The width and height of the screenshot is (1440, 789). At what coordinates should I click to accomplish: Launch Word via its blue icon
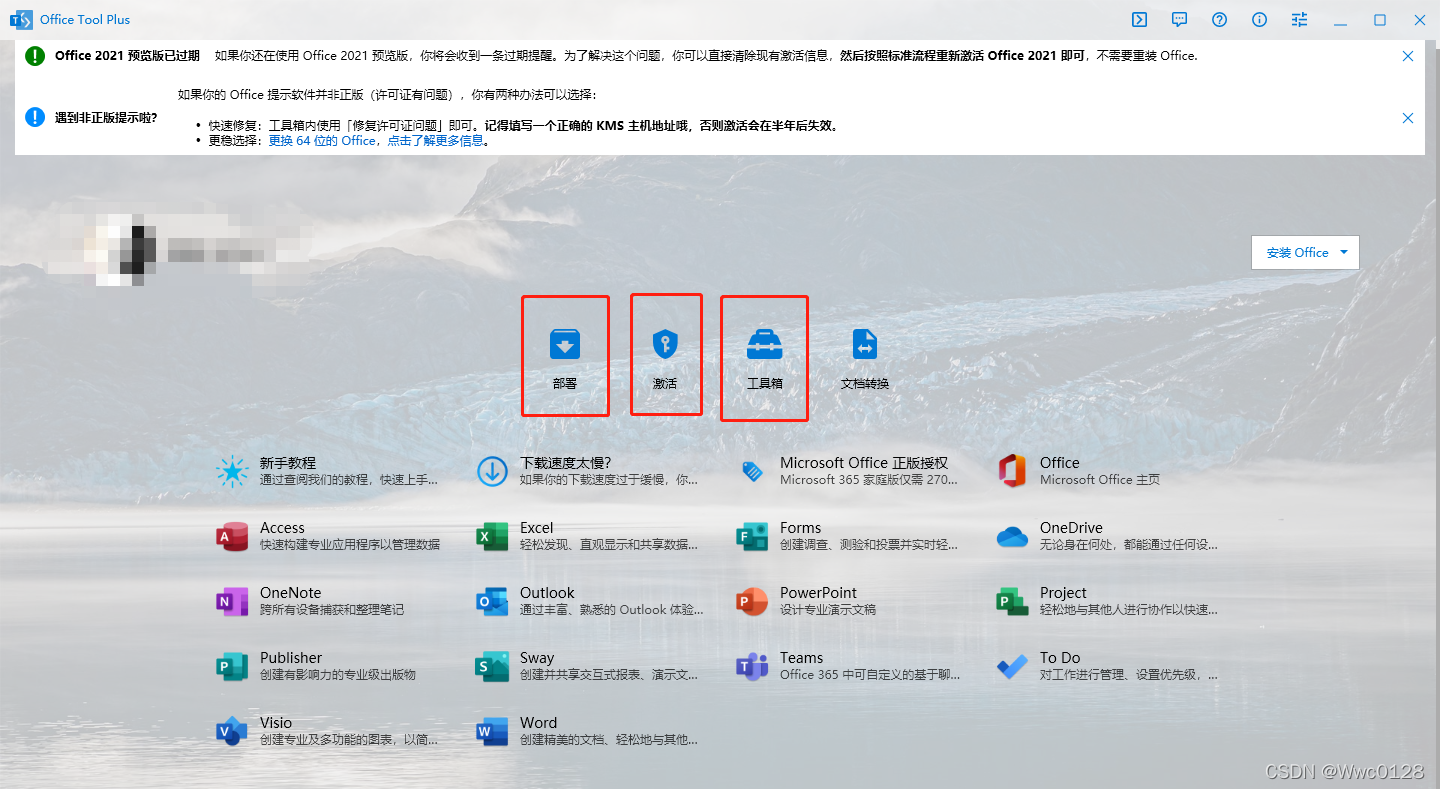[x=492, y=731]
